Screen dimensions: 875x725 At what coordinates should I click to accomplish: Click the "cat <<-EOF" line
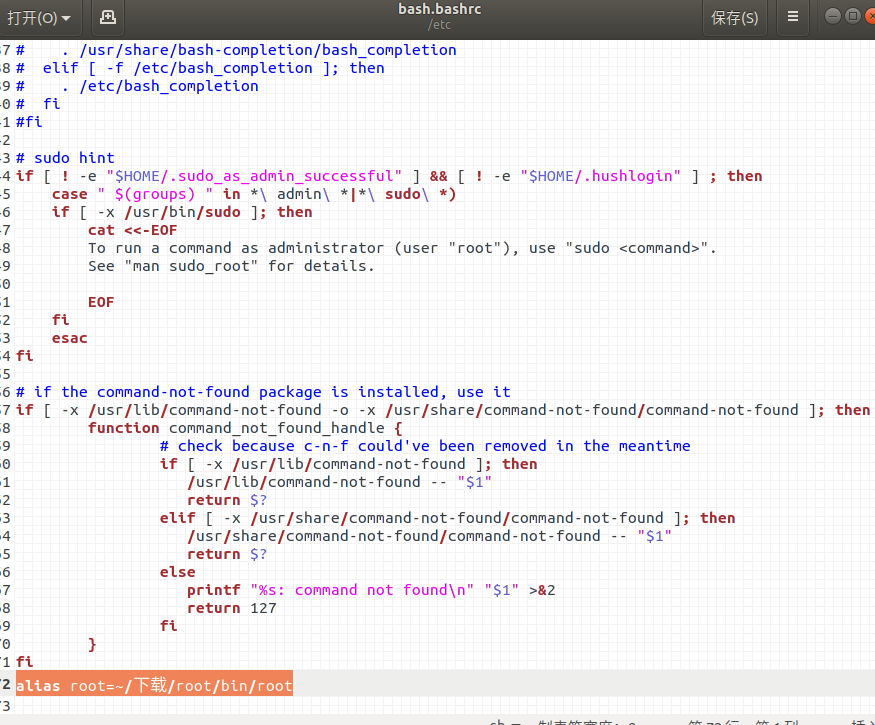(x=132, y=230)
